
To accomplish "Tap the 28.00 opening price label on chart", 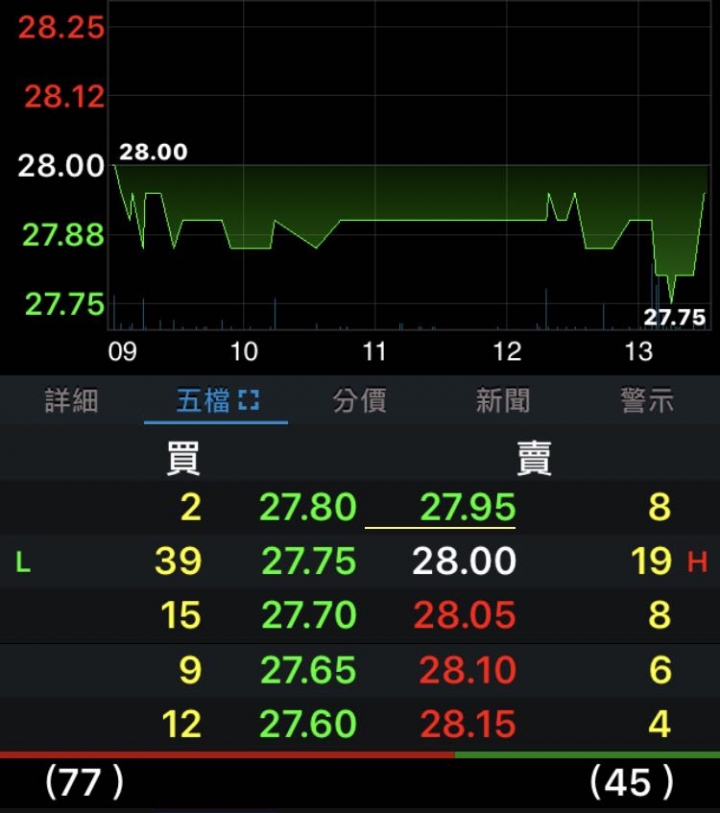I will pos(153,152).
